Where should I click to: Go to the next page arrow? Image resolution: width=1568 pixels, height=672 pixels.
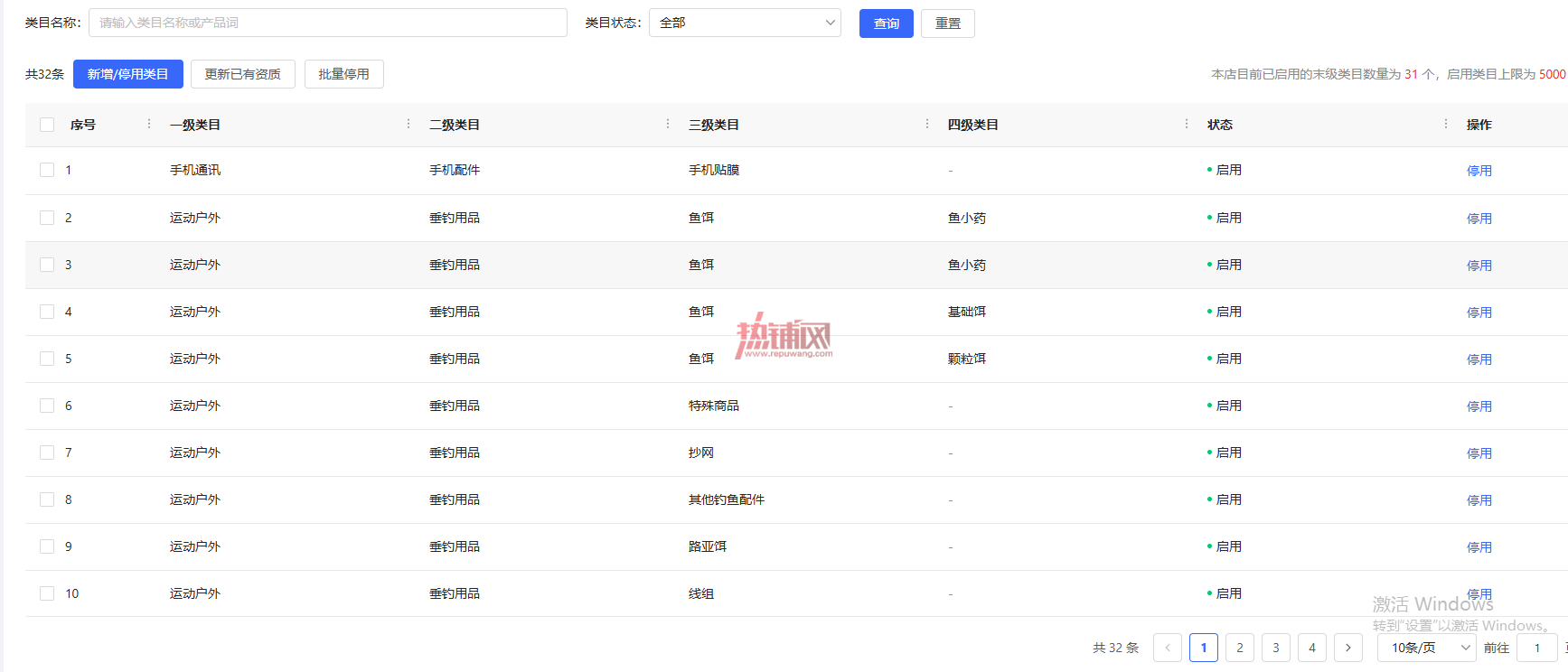(1348, 648)
